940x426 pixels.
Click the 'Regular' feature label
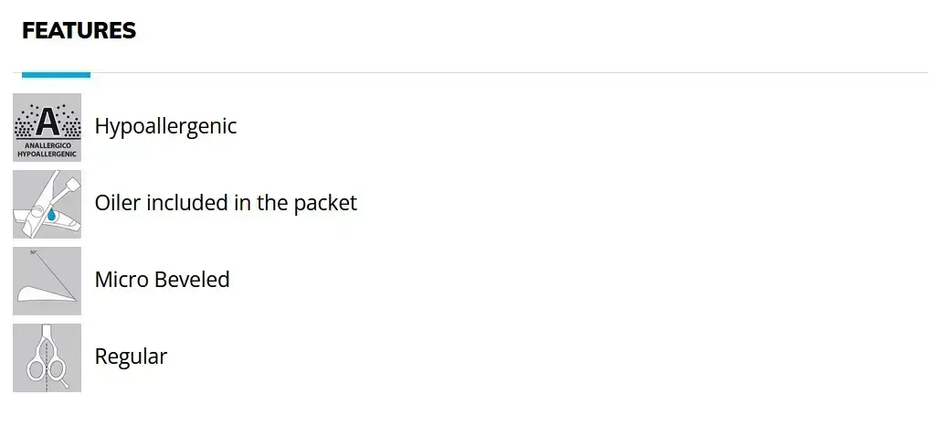(130, 356)
